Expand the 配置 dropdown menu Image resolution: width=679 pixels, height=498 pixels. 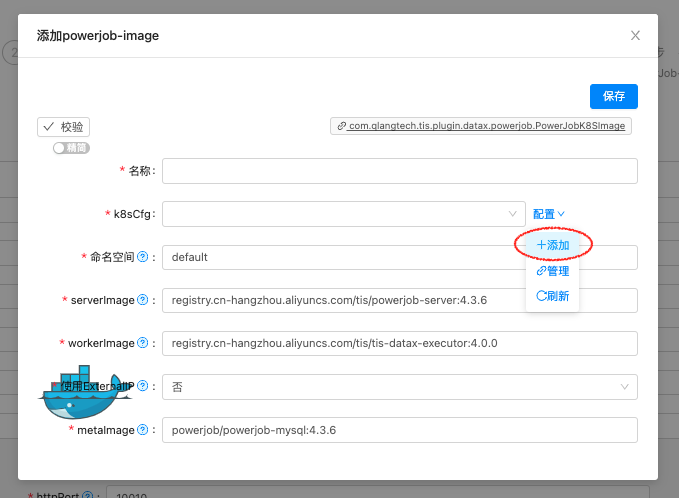click(549, 214)
